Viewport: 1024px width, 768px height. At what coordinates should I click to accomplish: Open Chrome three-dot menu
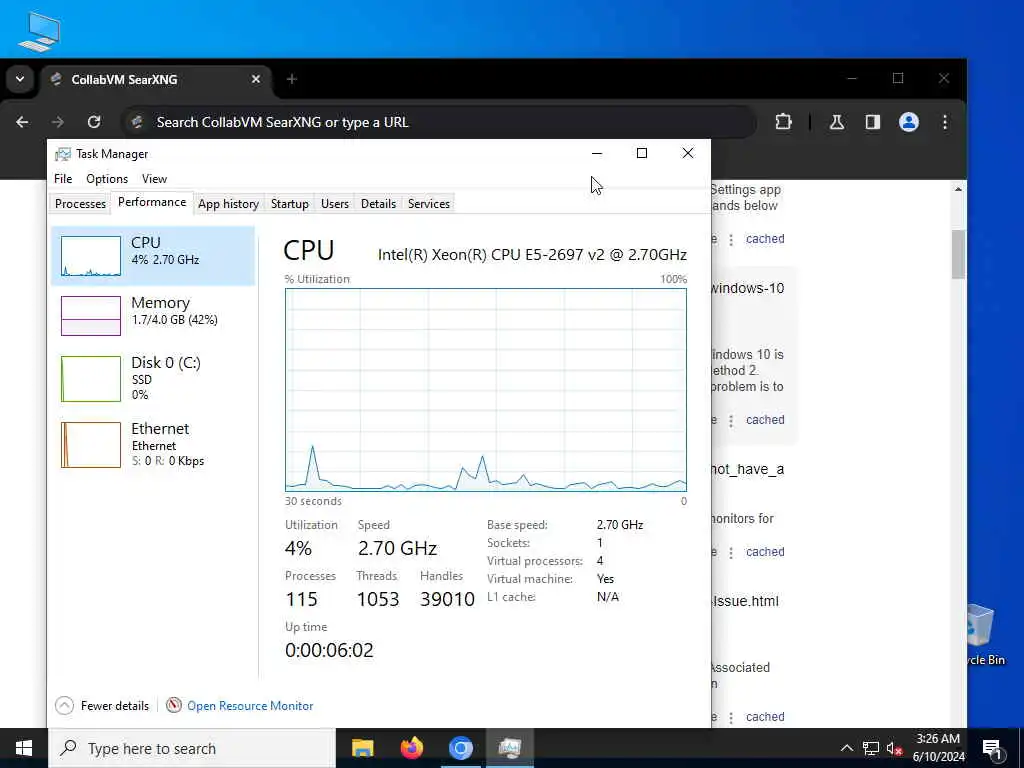[945, 122]
